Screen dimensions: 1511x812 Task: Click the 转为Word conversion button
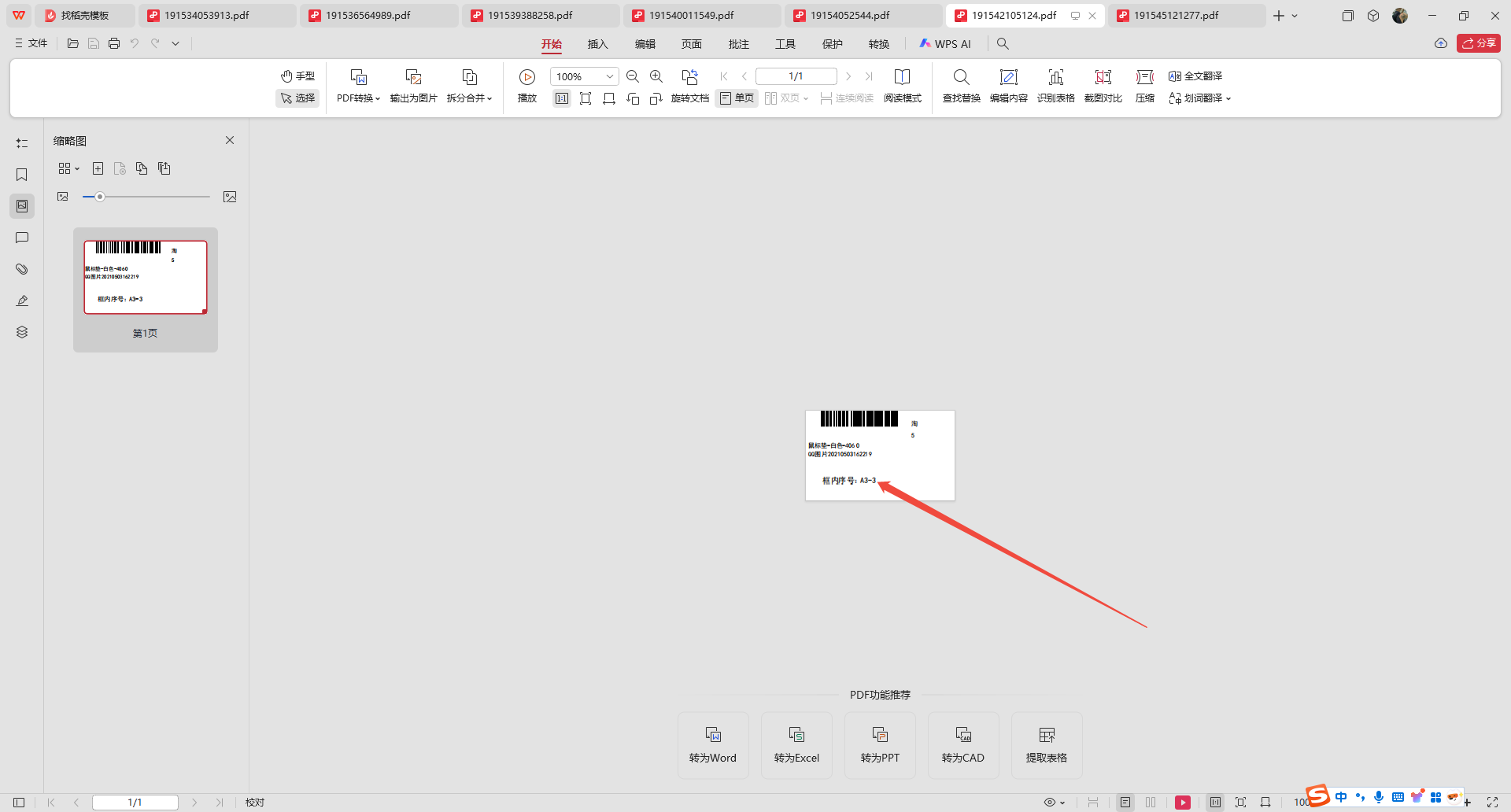pyautogui.click(x=713, y=745)
